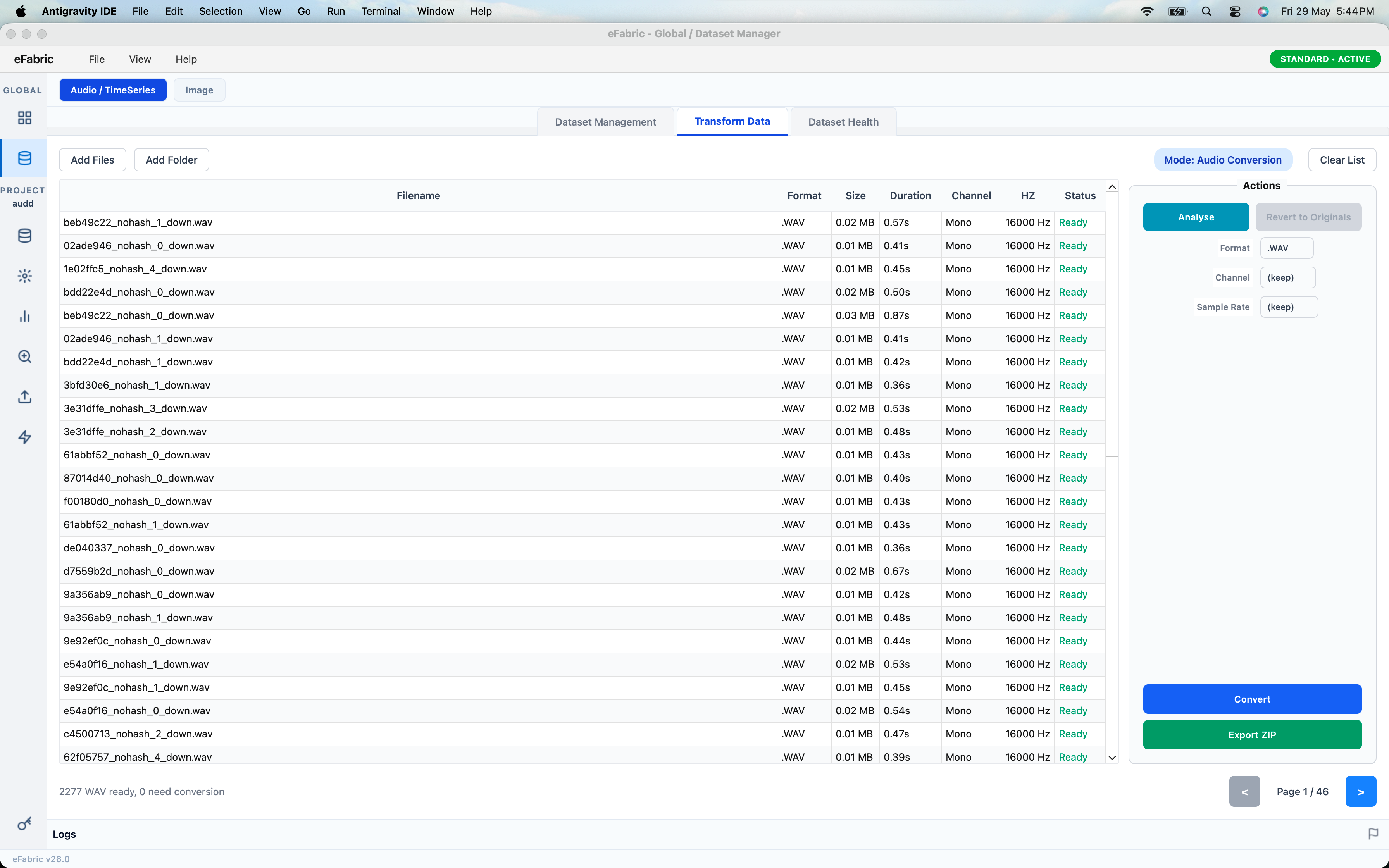The image size is (1389, 868).
Task: Go to the previous page of files
Action: pyautogui.click(x=1244, y=791)
